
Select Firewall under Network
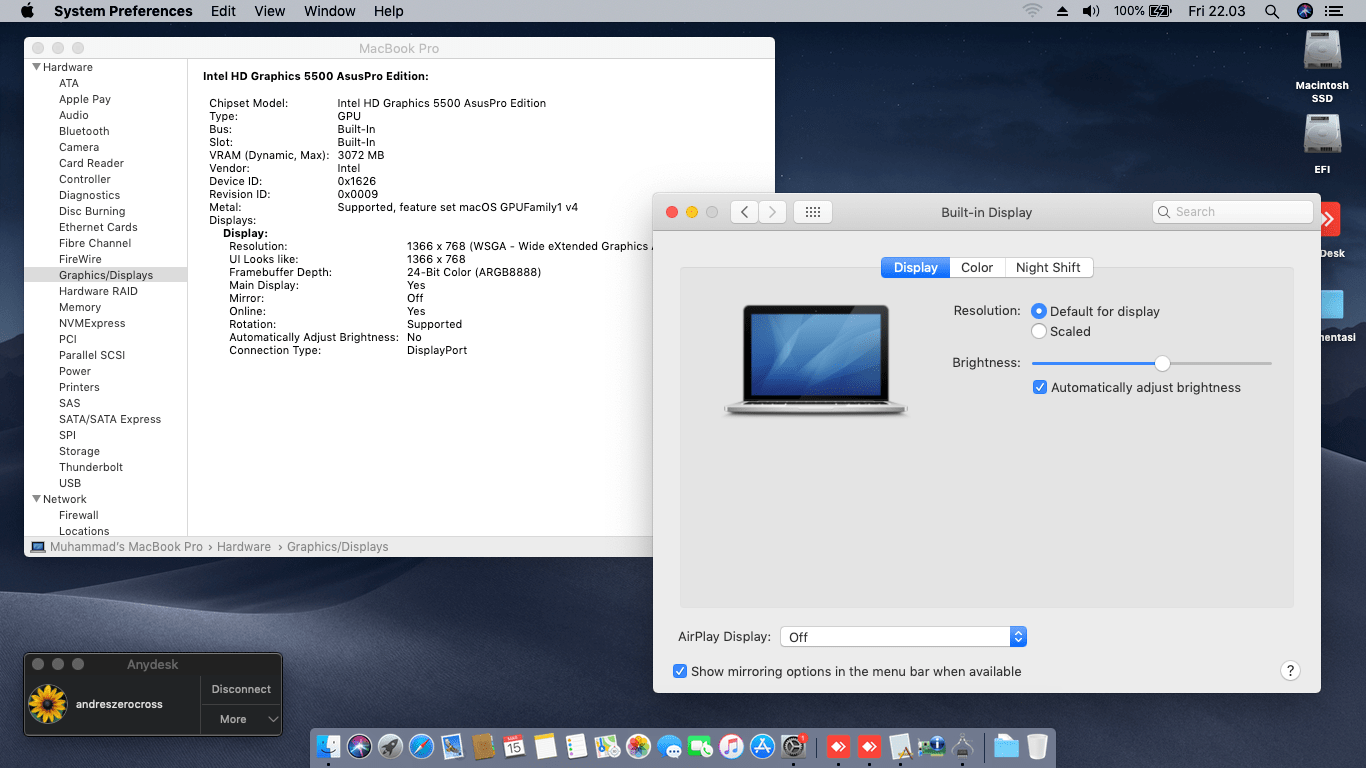pyautogui.click(x=79, y=515)
